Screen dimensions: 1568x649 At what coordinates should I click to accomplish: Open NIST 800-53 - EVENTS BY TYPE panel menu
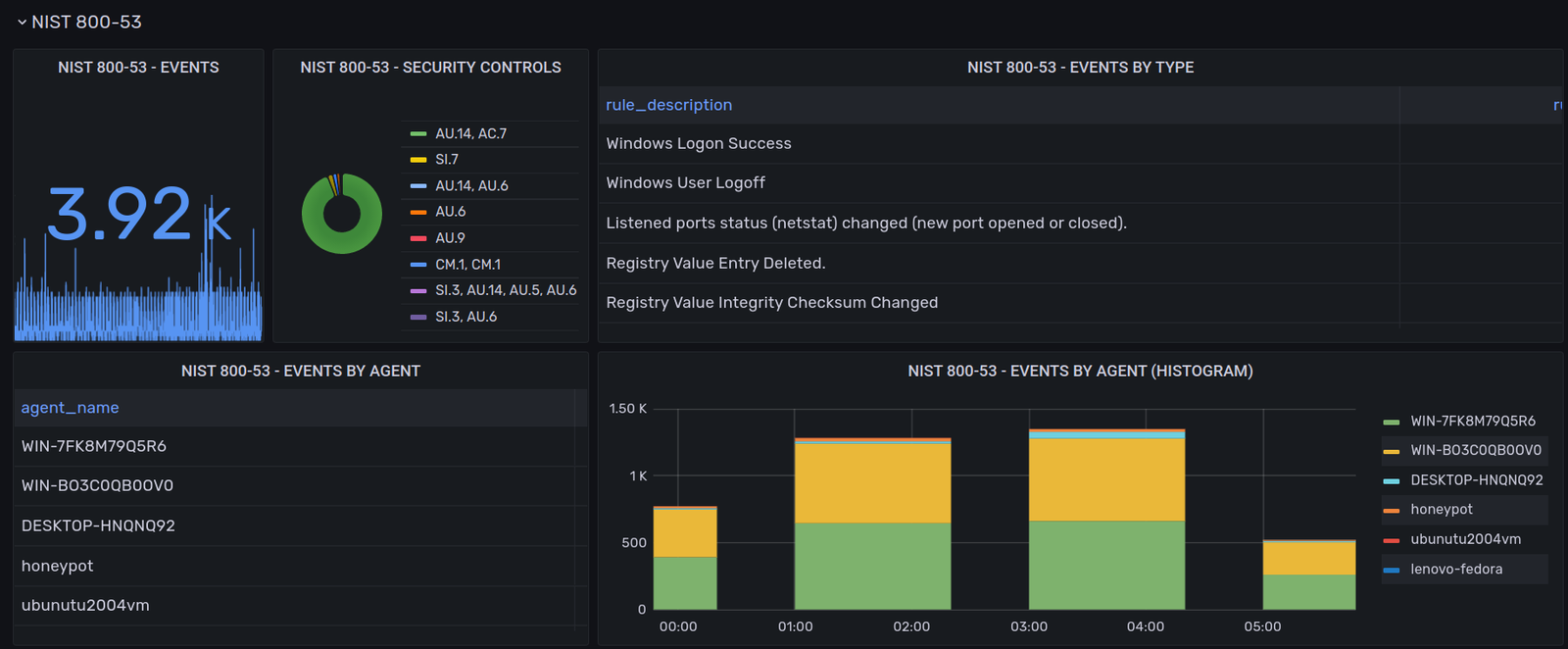1080,68
